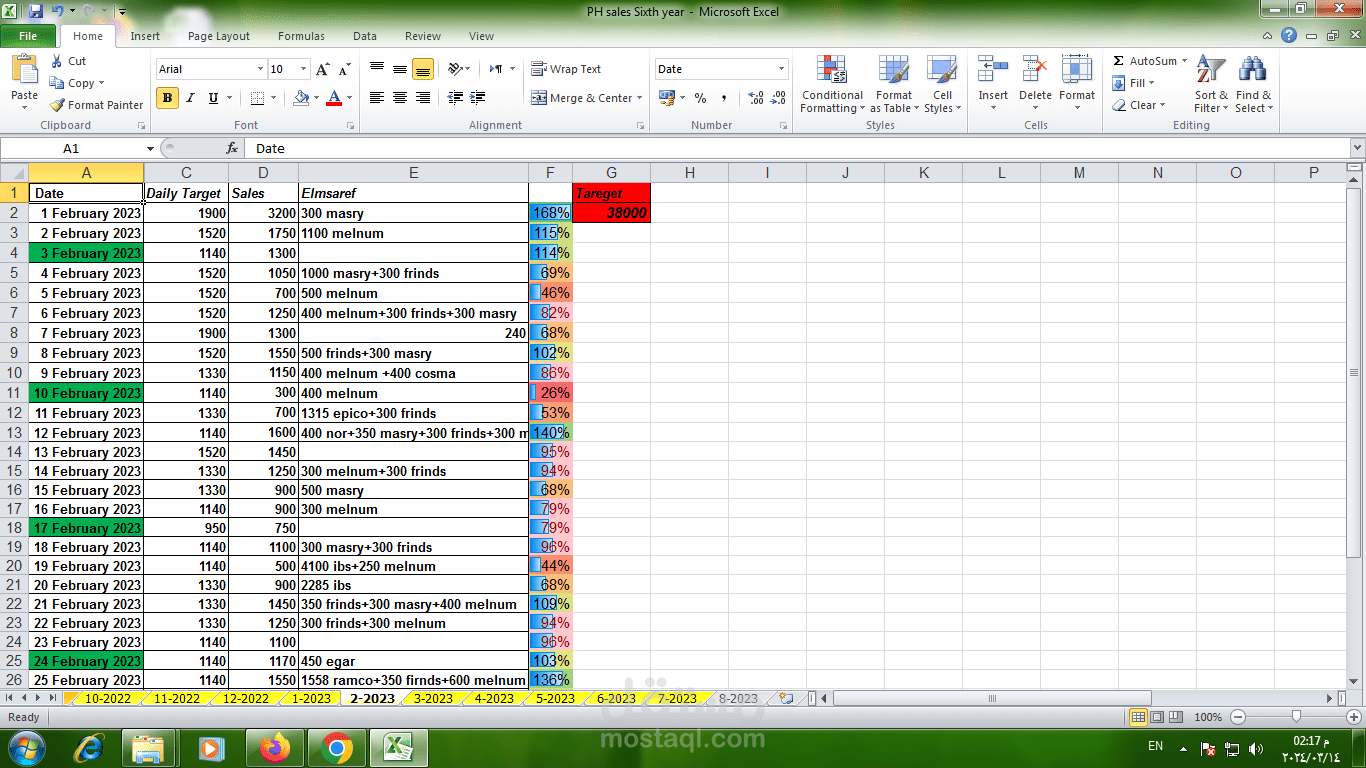Apply Comma Style number format
The width and height of the screenshot is (1366, 768).
(723, 98)
